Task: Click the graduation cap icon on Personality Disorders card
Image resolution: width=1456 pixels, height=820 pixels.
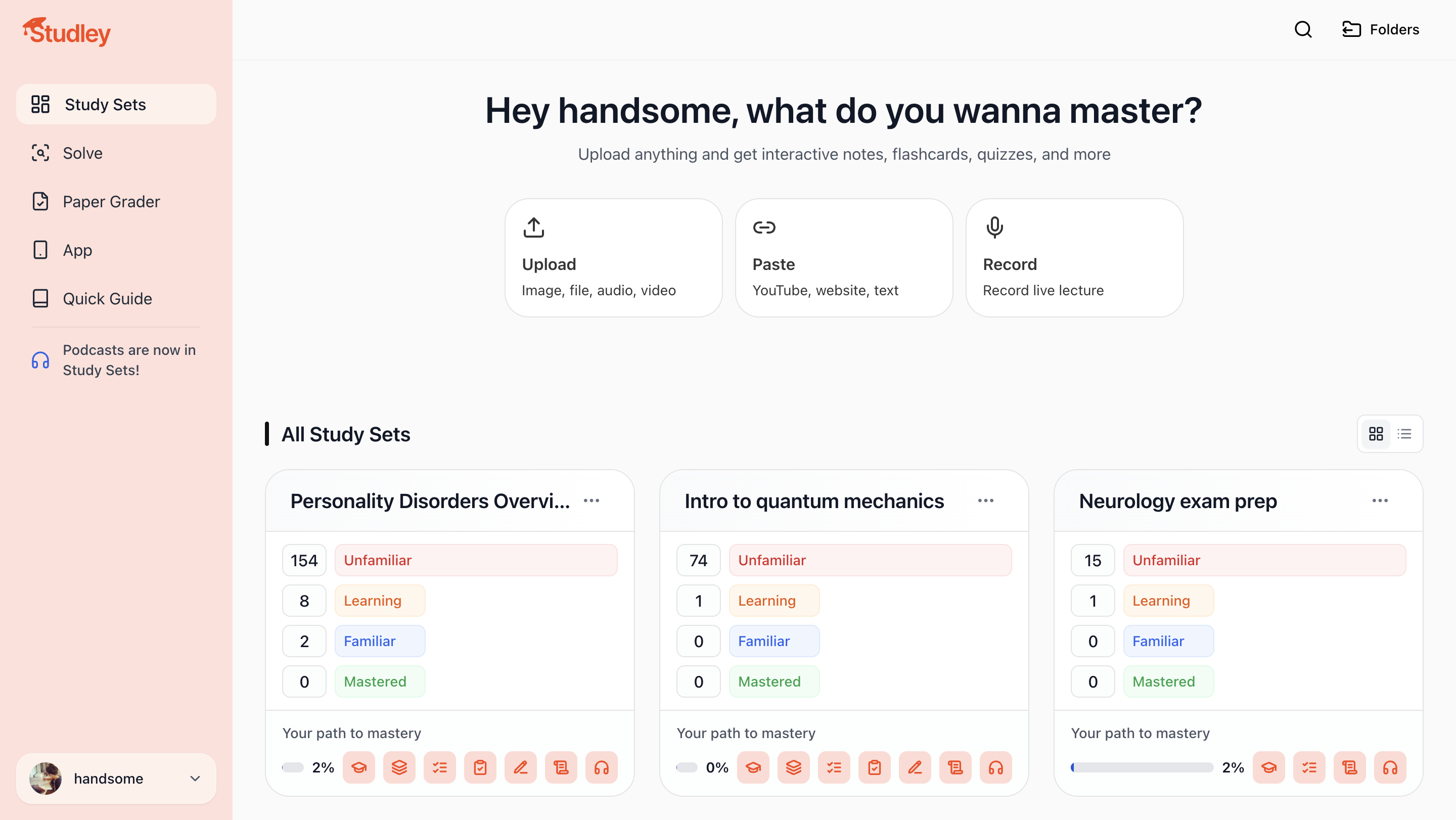Action: 359,767
